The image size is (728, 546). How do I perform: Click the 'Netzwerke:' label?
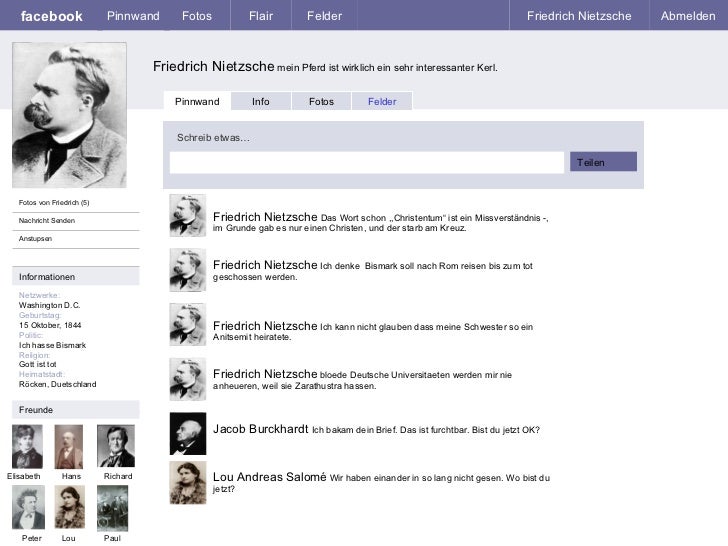click(39, 295)
